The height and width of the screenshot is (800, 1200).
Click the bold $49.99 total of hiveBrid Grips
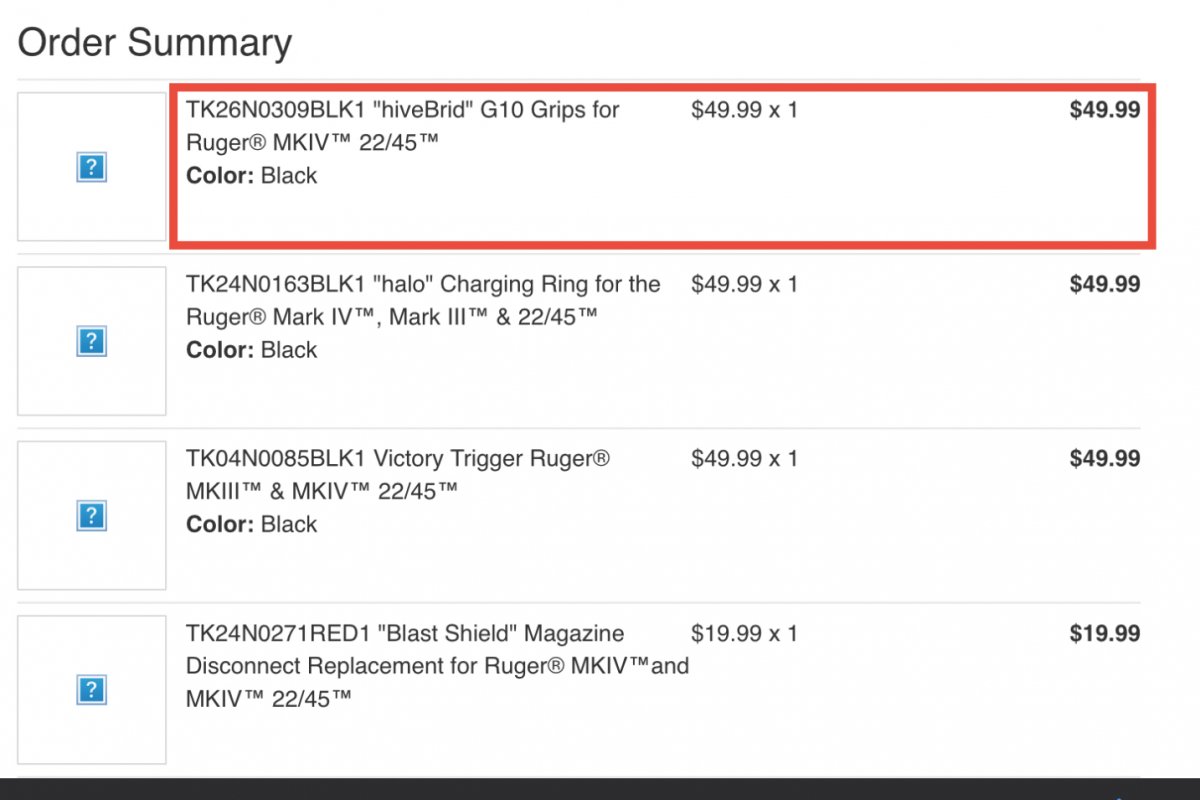click(1105, 110)
